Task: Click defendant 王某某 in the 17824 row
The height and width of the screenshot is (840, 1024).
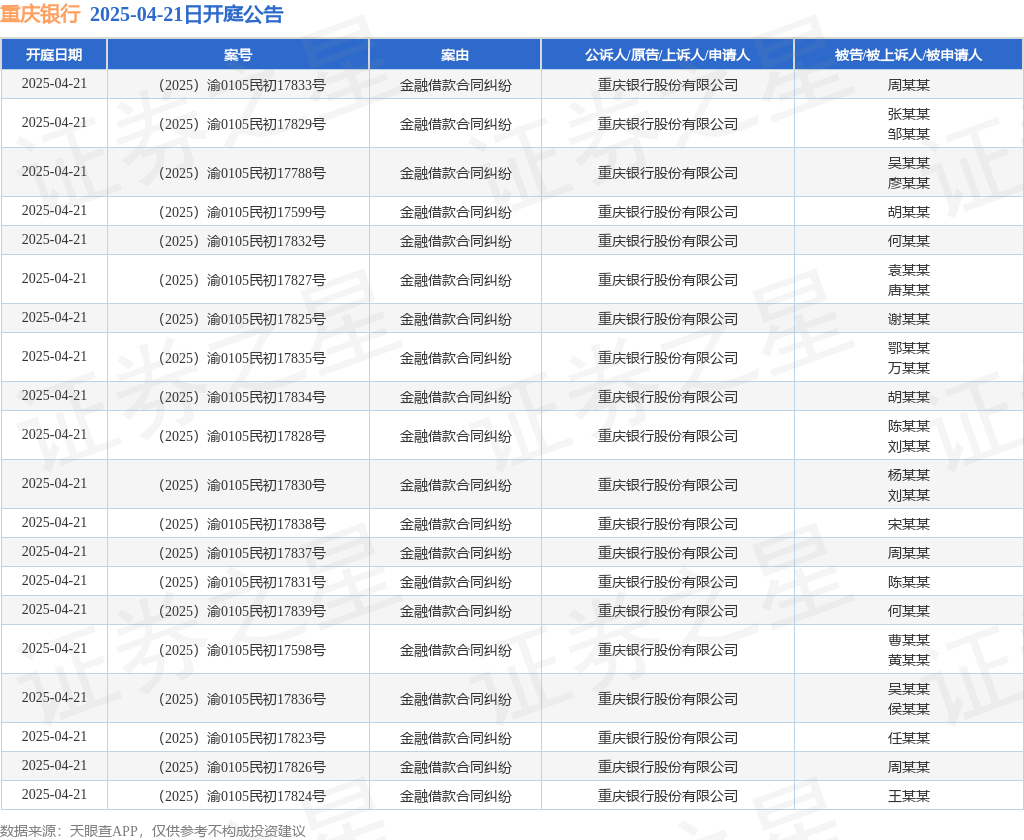Action: 908,796
